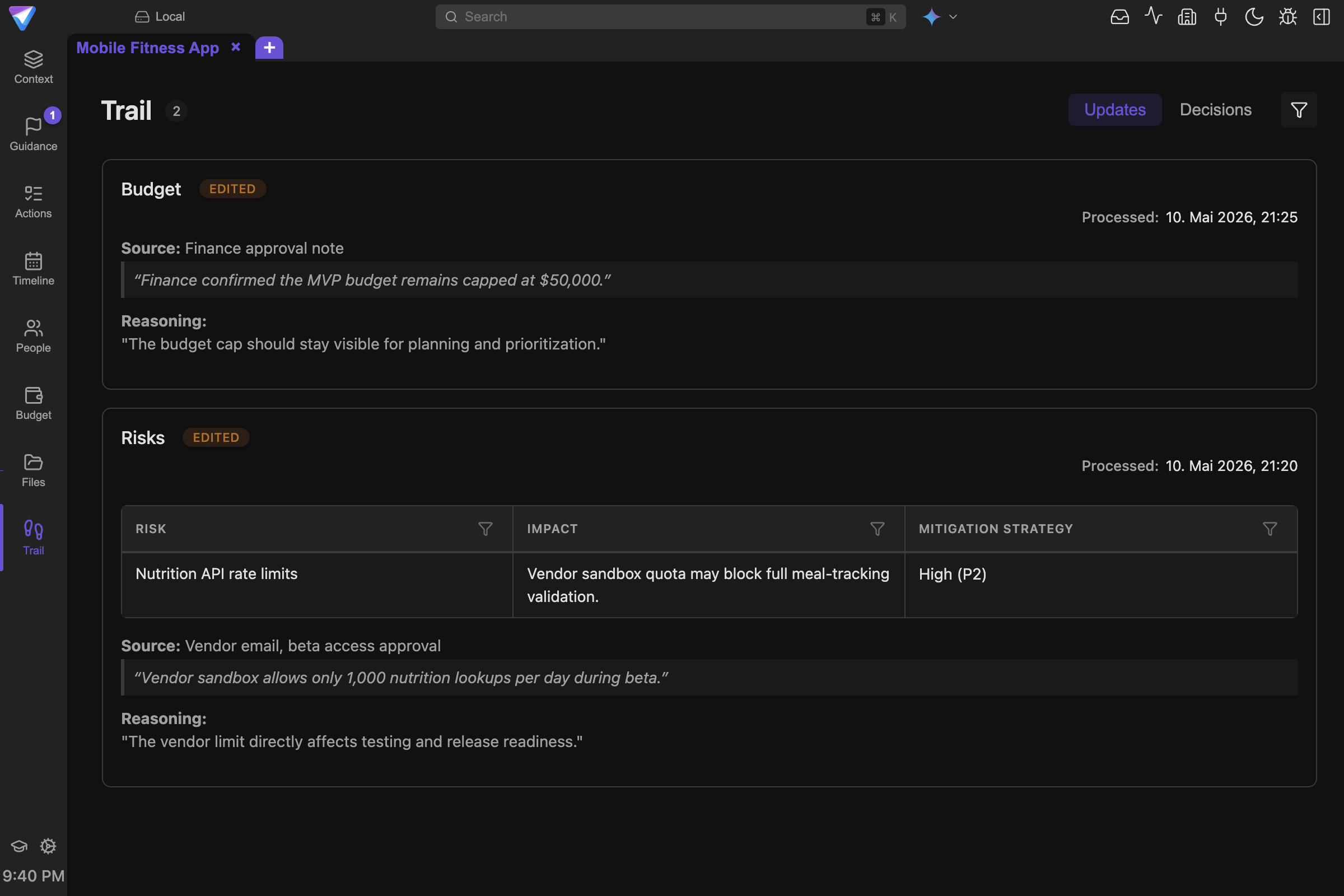The width and height of the screenshot is (1344, 896).
Task: Focus the Search input field
Action: [670, 17]
